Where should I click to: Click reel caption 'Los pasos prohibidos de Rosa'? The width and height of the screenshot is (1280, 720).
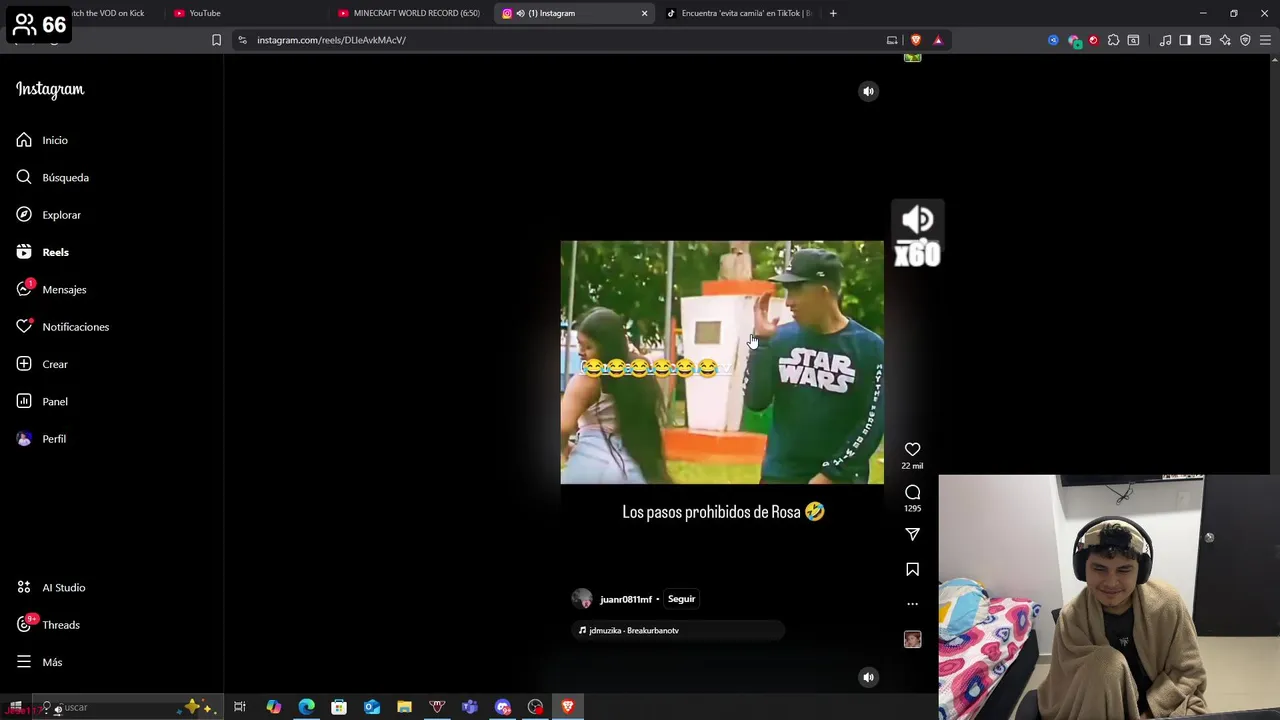[723, 512]
